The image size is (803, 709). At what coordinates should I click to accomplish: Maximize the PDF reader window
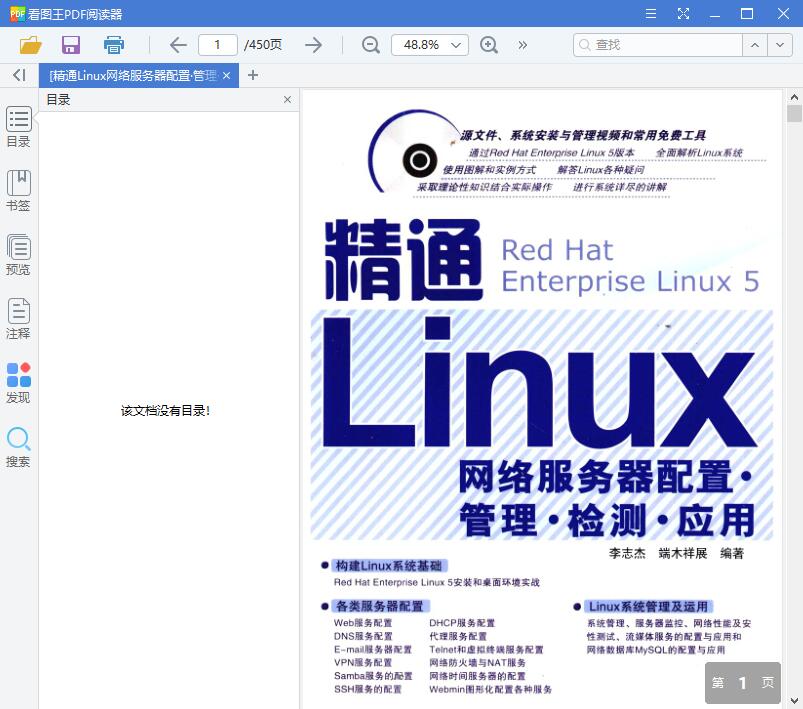pyautogui.click(x=747, y=14)
